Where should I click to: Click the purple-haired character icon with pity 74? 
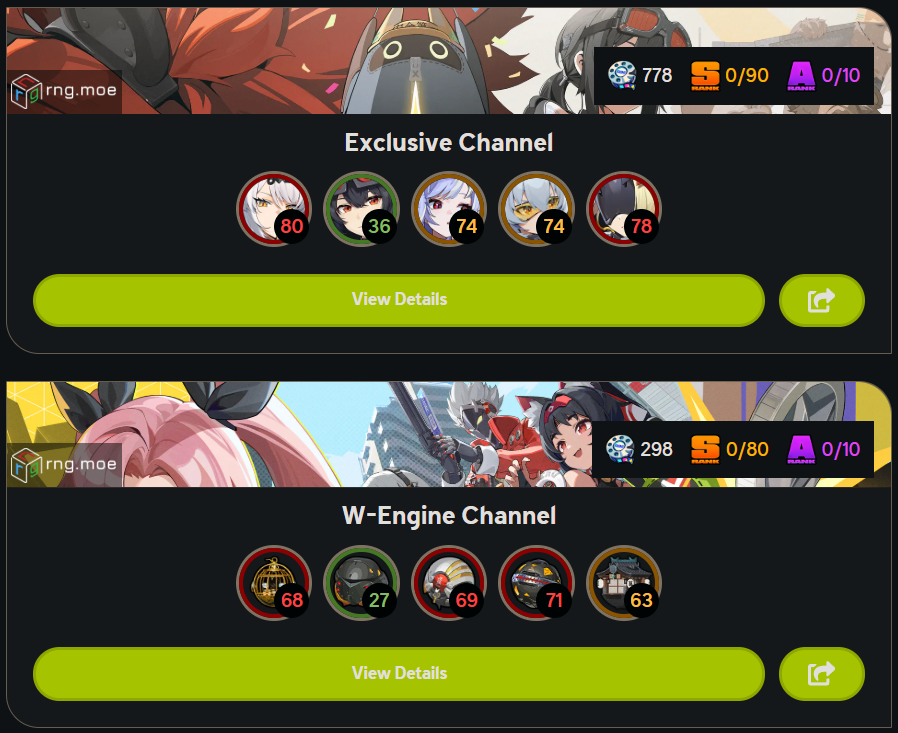[x=449, y=209]
